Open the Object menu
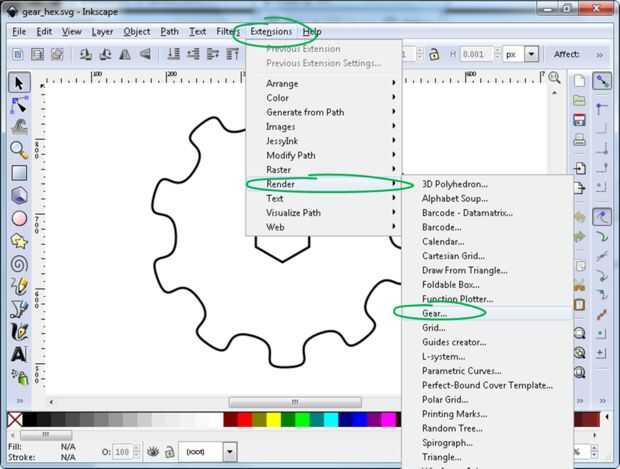The height and width of the screenshot is (469, 620). pyautogui.click(x=136, y=32)
